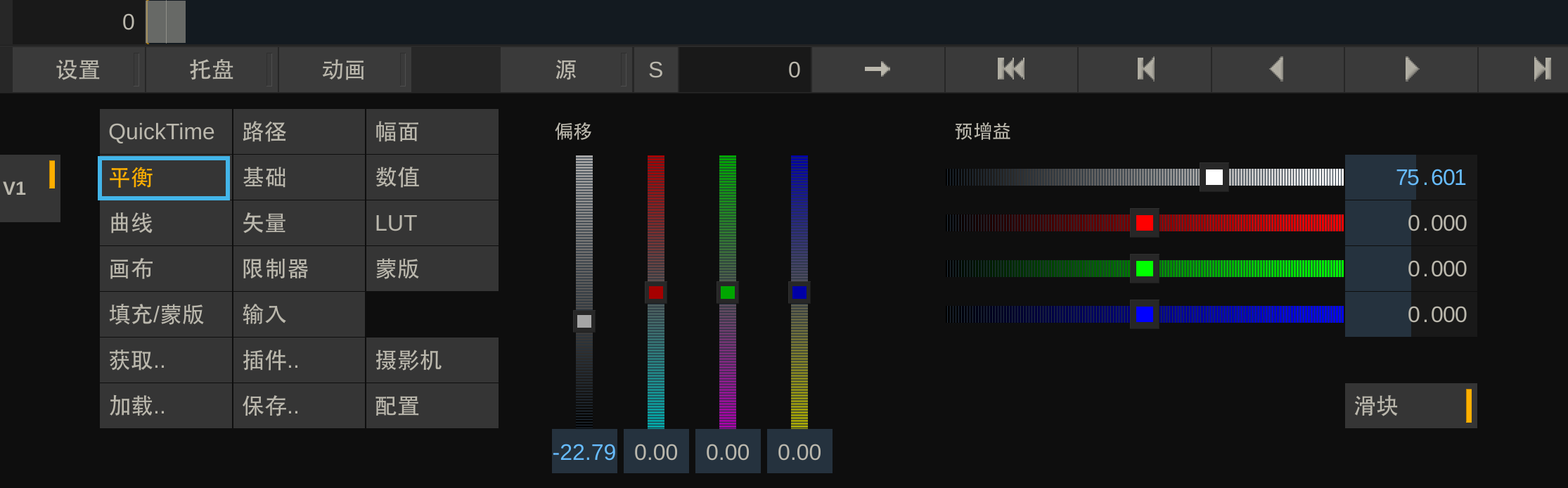Open the 蒙版 panel
Screen dimensions: 1568x488
point(432,269)
